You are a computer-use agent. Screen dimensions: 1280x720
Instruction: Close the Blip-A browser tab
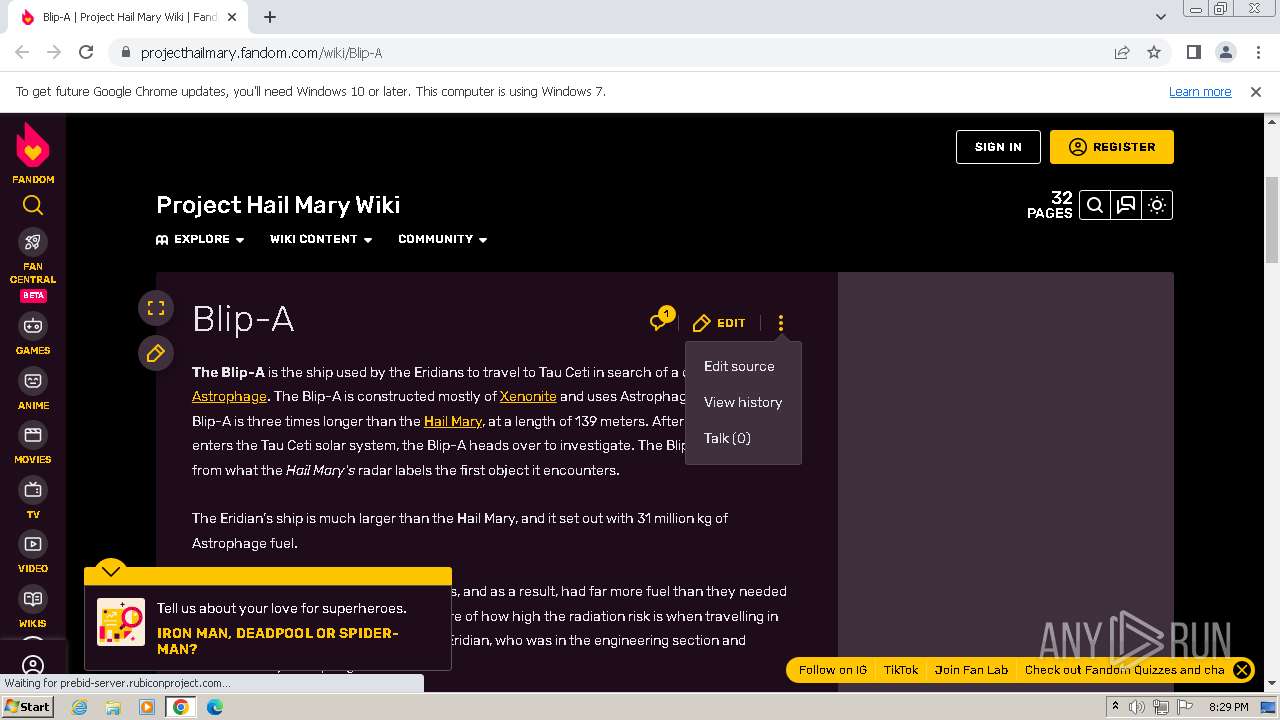click(234, 17)
